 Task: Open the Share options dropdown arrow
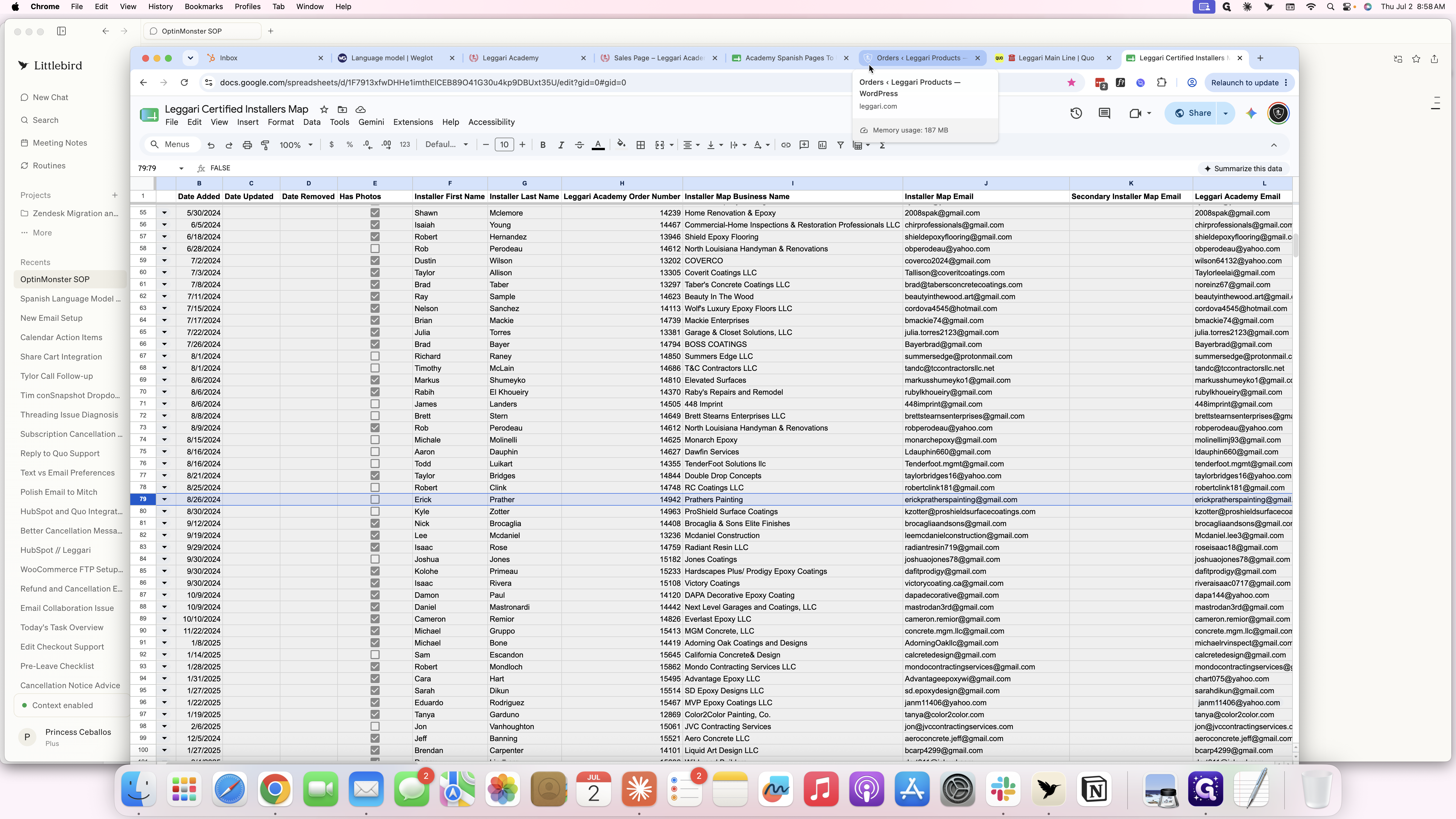1225,113
